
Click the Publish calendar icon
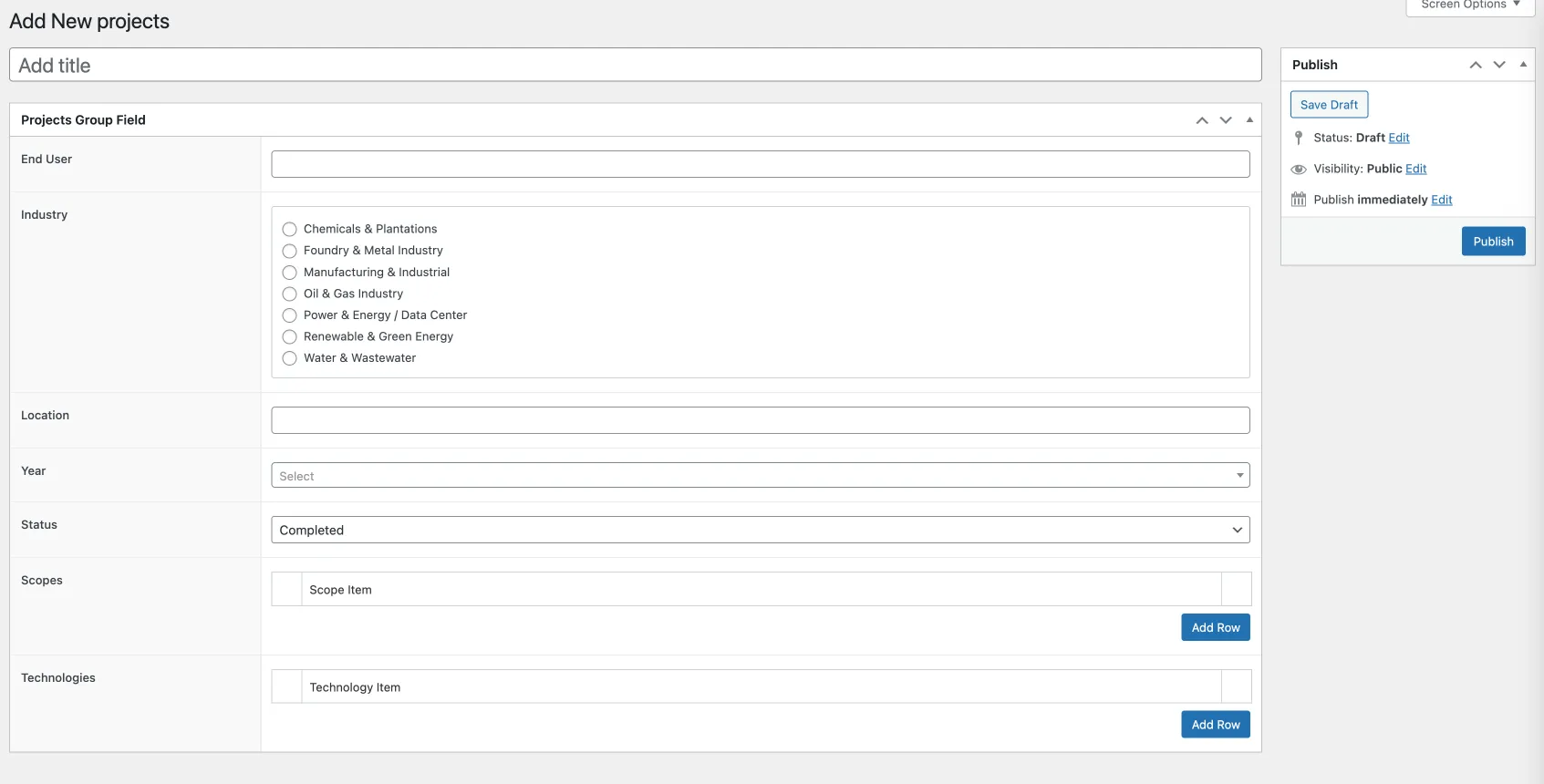pyautogui.click(x=1299, y=200)
